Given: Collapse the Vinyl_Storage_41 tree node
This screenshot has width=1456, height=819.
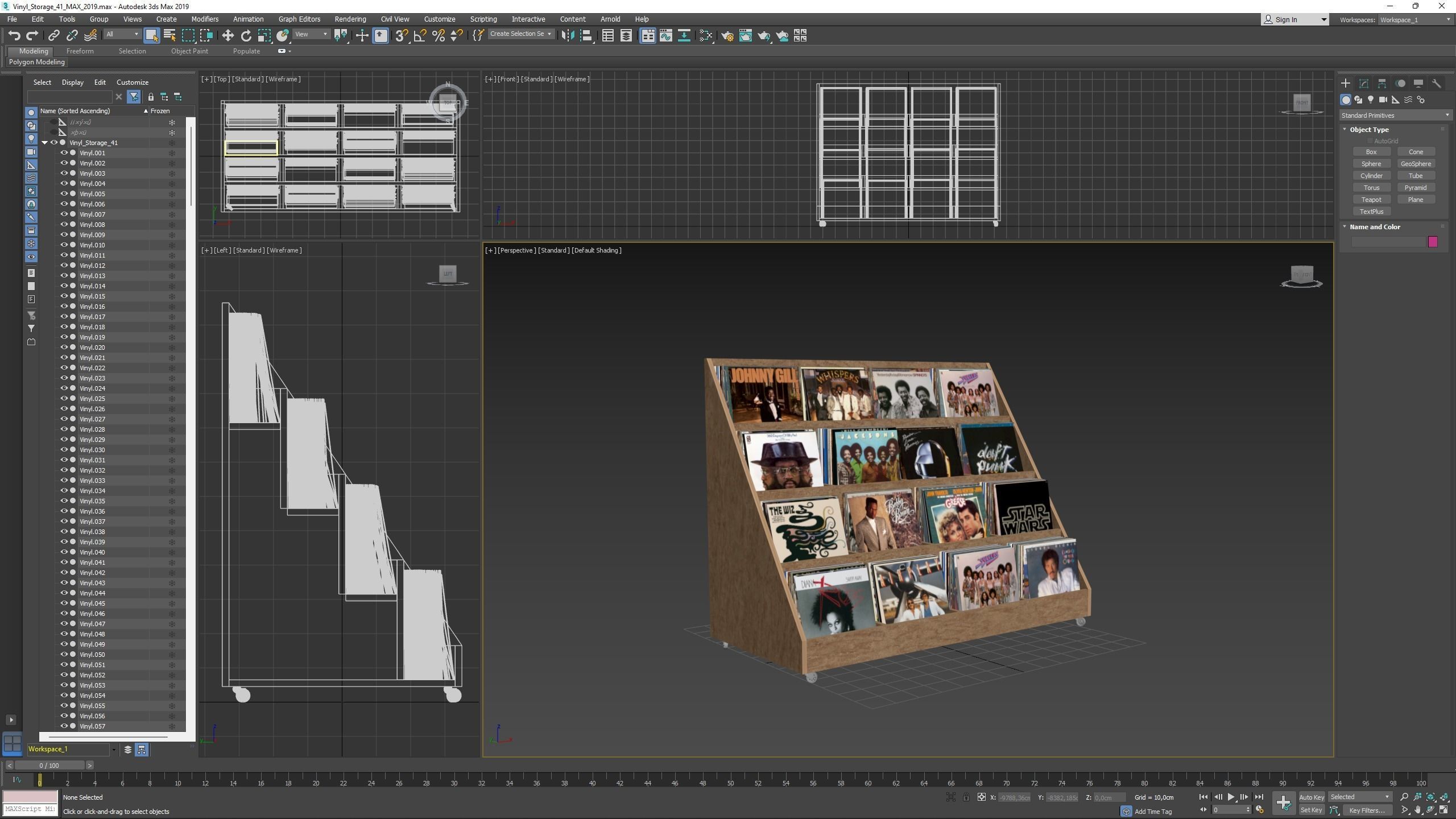Looking at the screenshot, I should (x=44, y=143).
